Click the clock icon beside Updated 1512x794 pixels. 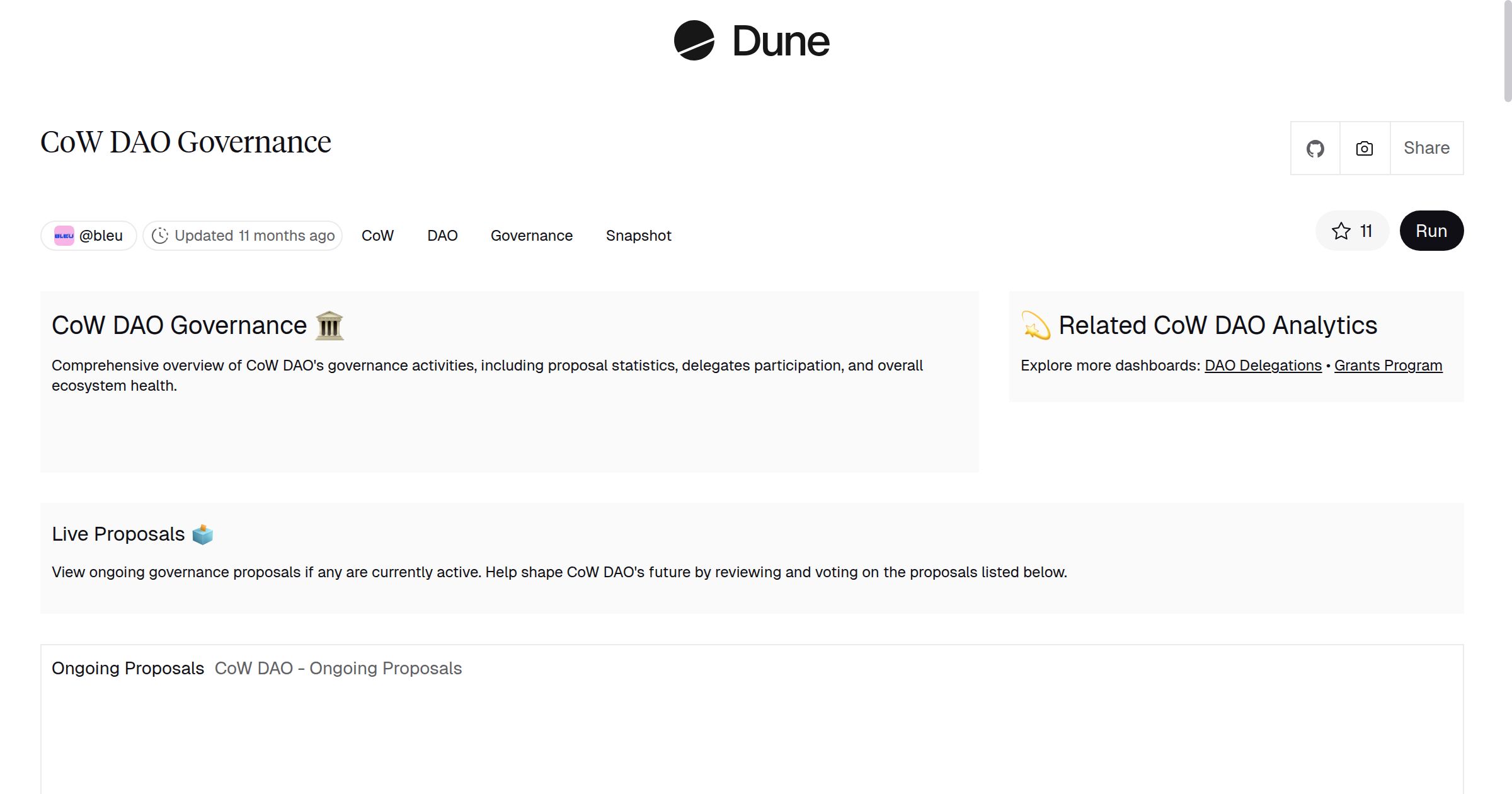click(x=160, y=236)
